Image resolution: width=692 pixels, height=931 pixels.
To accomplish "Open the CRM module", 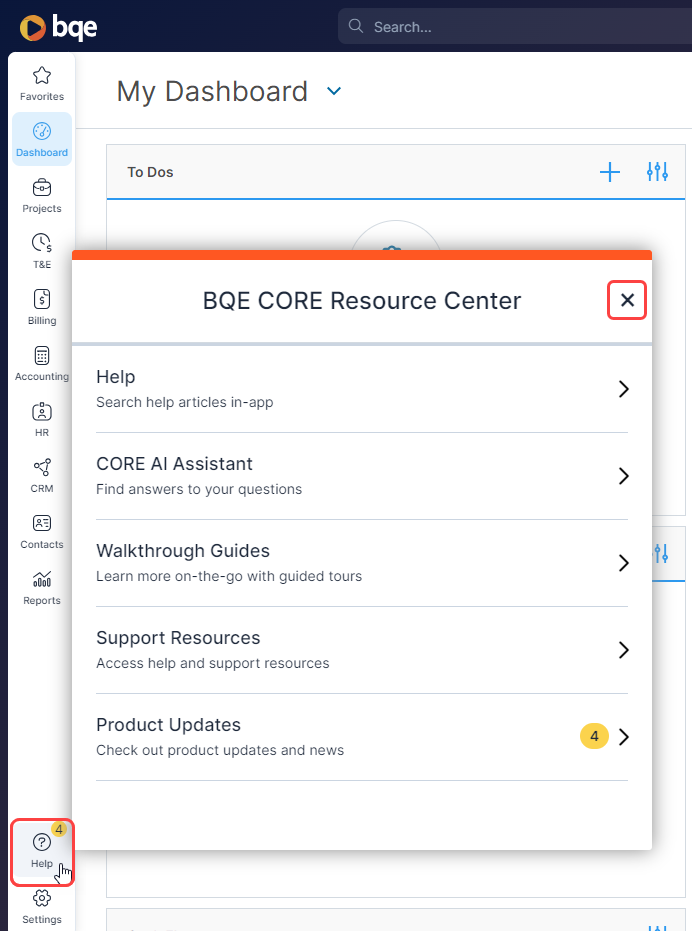I will [x=42, y=475].
